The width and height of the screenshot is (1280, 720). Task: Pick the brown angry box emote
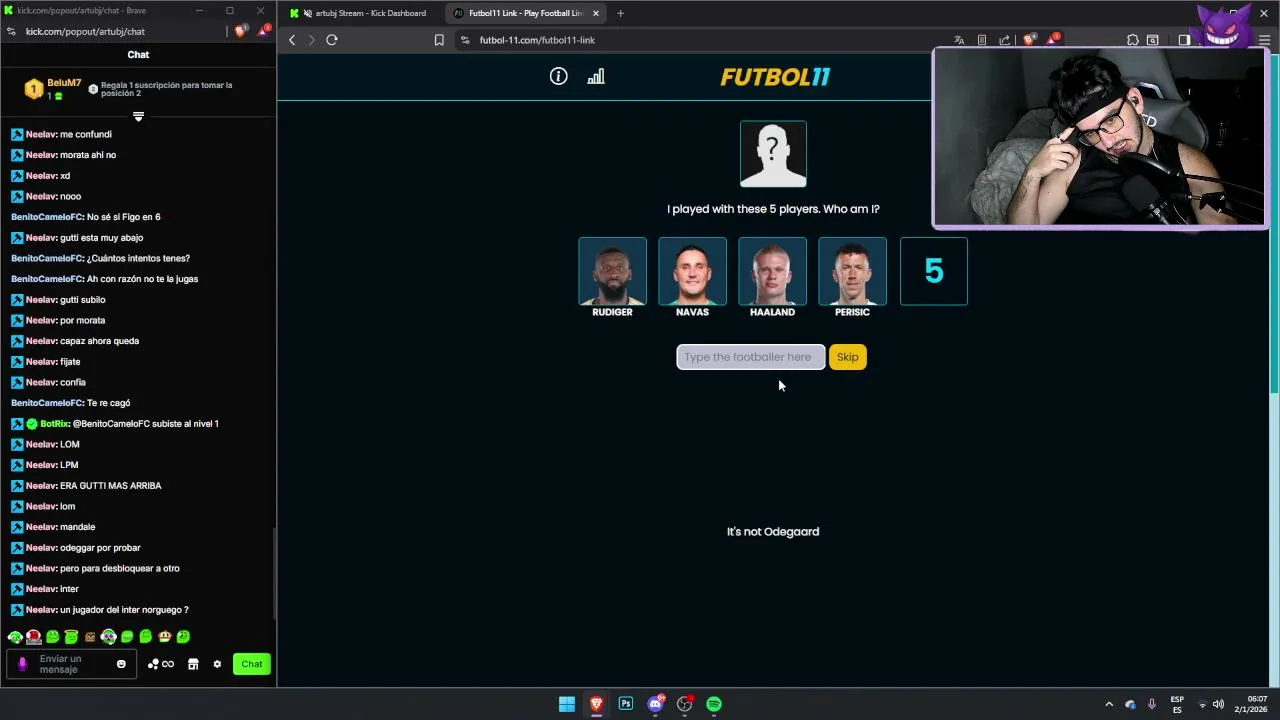[90, 636]
